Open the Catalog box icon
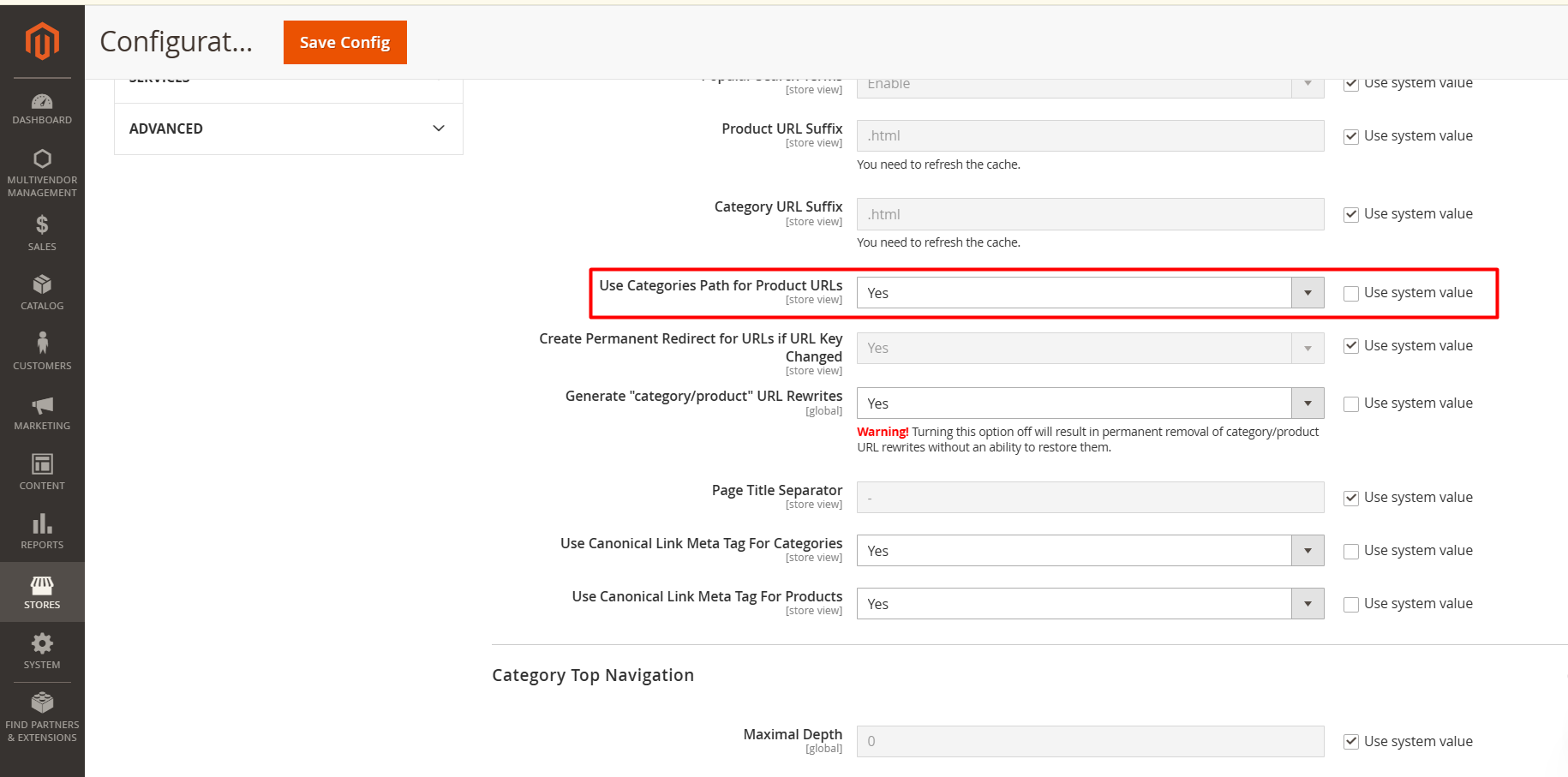Image resolution: width=1568 pixels, height=777 pixels. (42, 284)
